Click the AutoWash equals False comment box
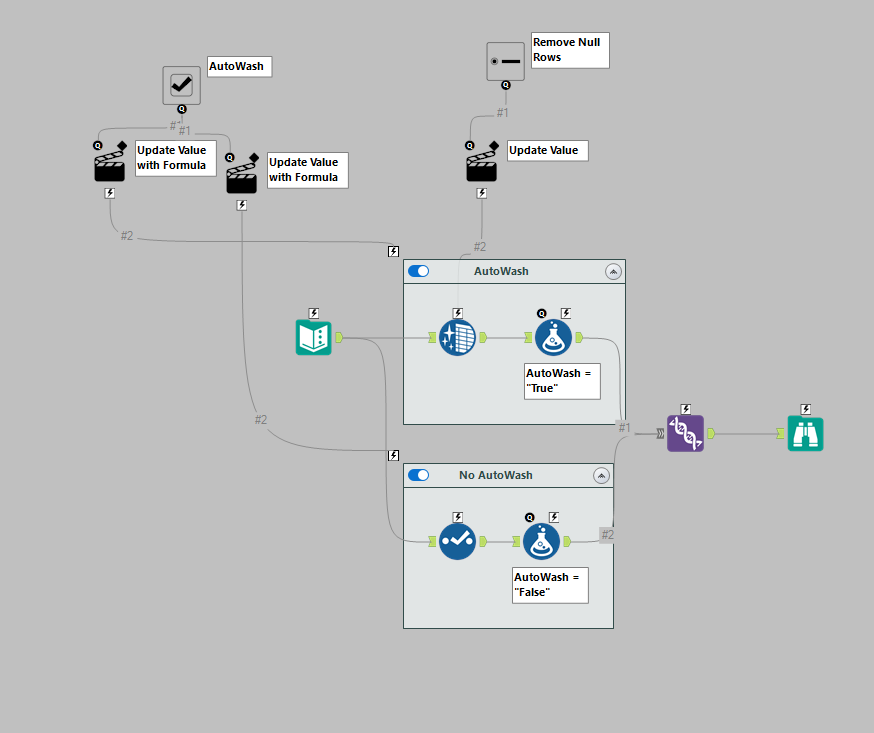 (549, 585)
